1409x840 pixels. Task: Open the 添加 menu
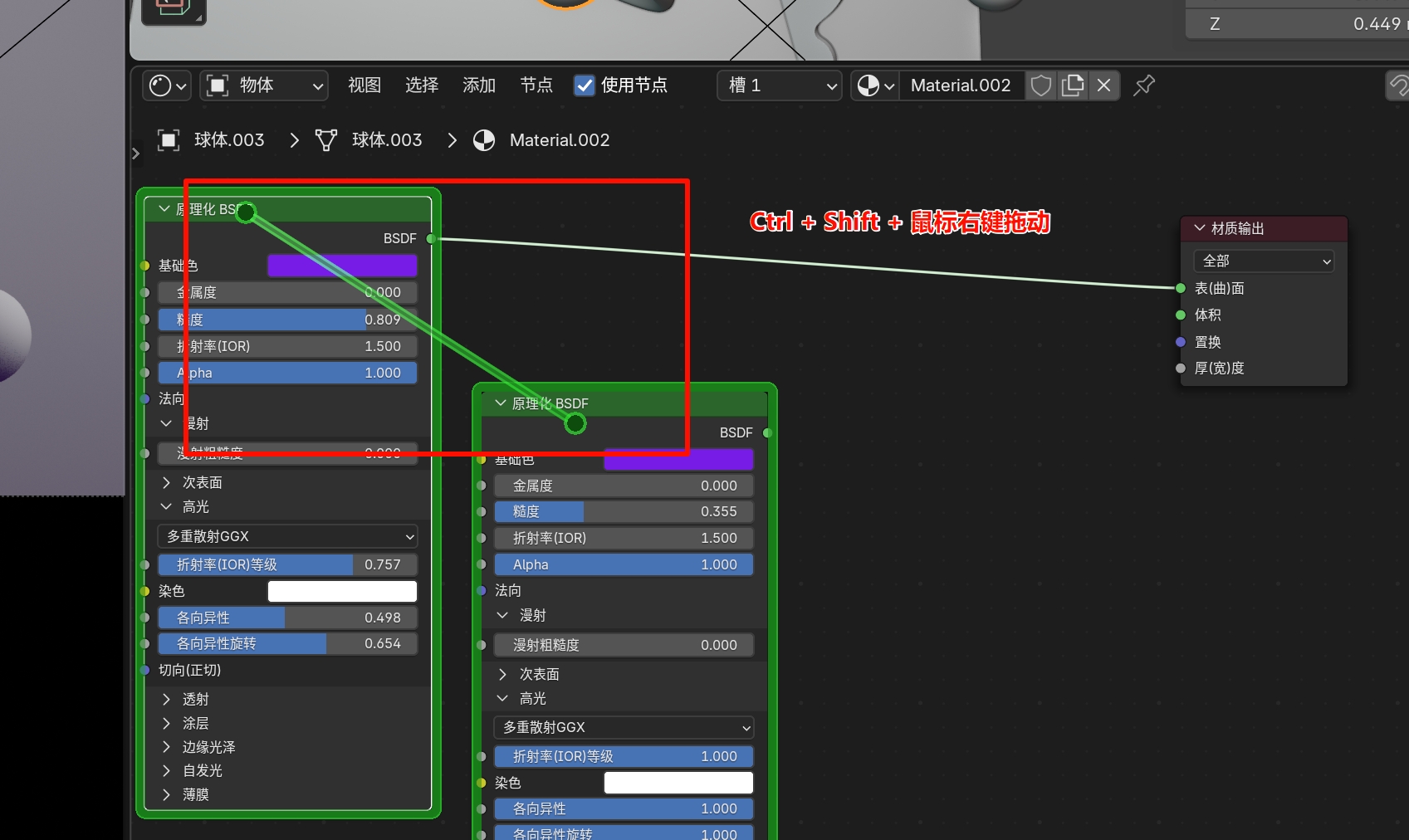479,85
